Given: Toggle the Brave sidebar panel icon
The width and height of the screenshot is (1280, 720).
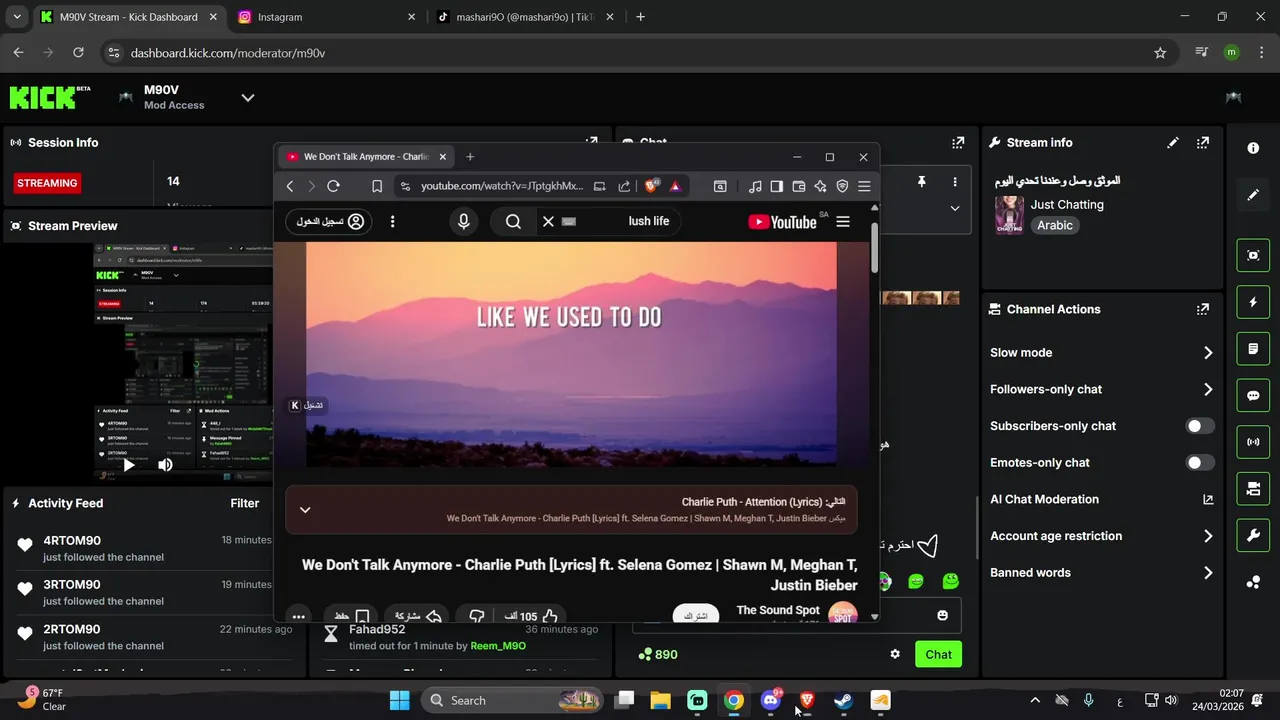Looking at the screenshot, I should pyautogui.click(x=777, y=186).
